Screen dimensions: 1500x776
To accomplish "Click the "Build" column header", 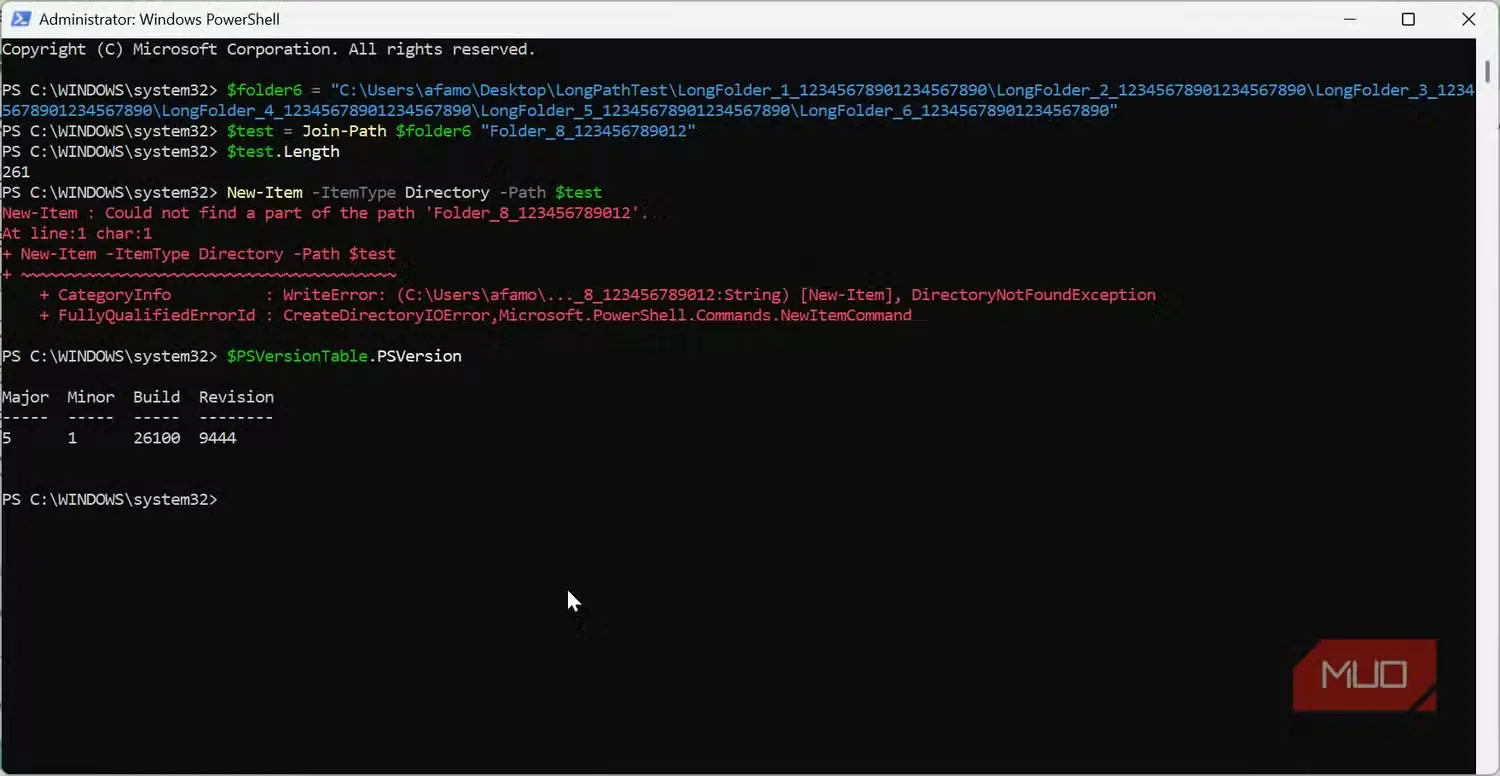I will tap(156, 397).
